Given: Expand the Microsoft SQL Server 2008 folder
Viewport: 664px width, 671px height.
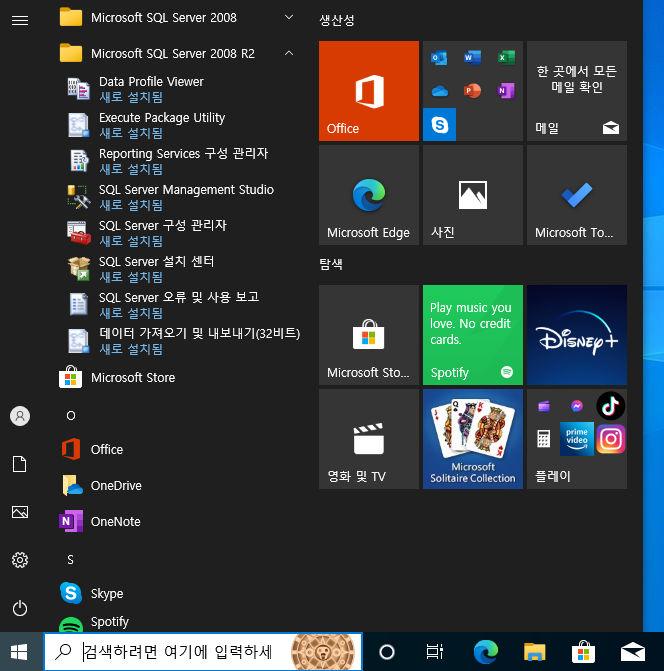Looking at the screenshot, I should coord(177,18).
